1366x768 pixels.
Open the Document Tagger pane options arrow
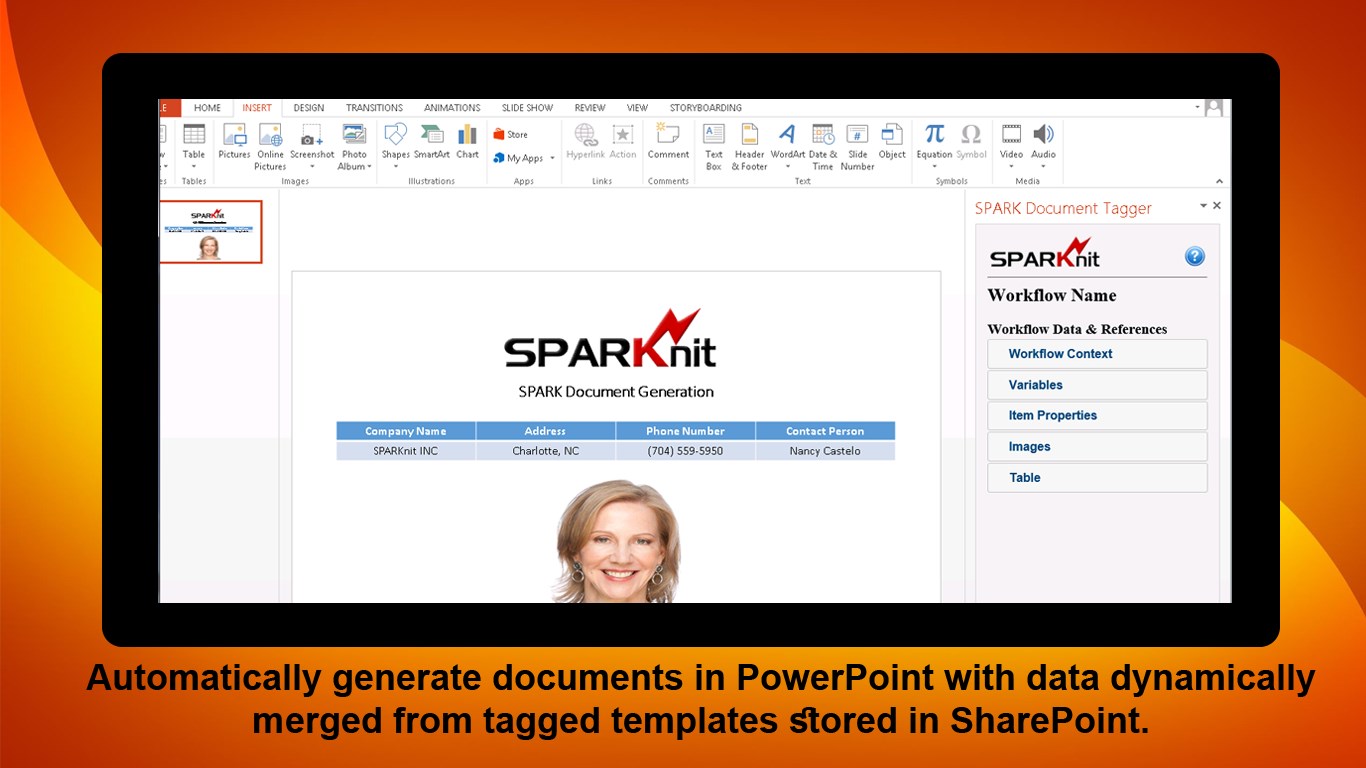click(x=1203, y=205)
